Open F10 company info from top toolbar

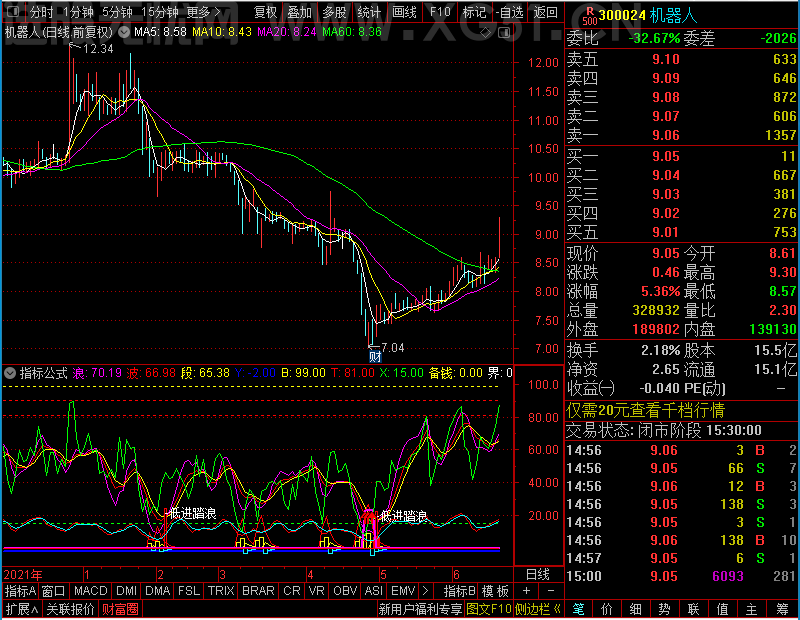(x=440, y=12)
